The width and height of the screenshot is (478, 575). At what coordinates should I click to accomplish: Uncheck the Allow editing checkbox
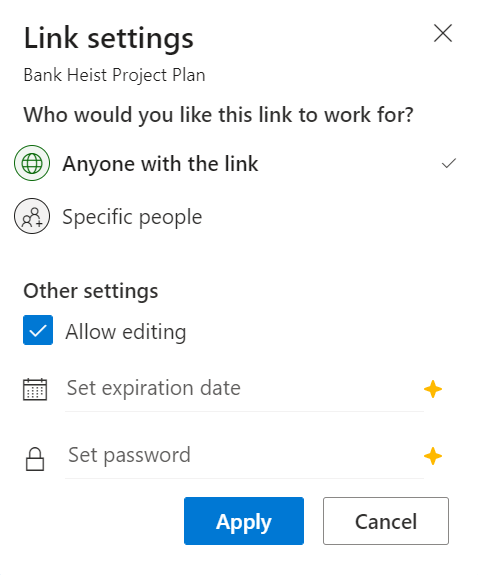[x=38, y=330]
